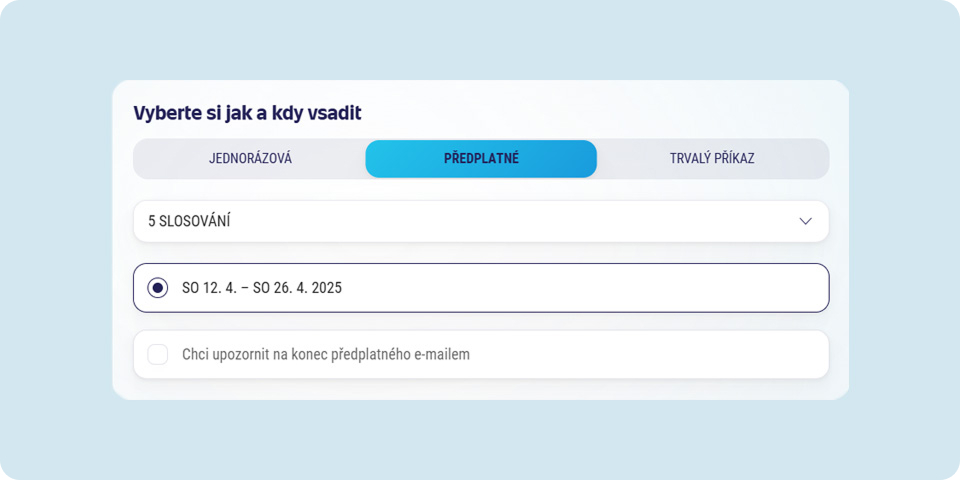Switch to the JEDNORÁZOVÁ tab
Screen dimensions: 960x480
250,158
